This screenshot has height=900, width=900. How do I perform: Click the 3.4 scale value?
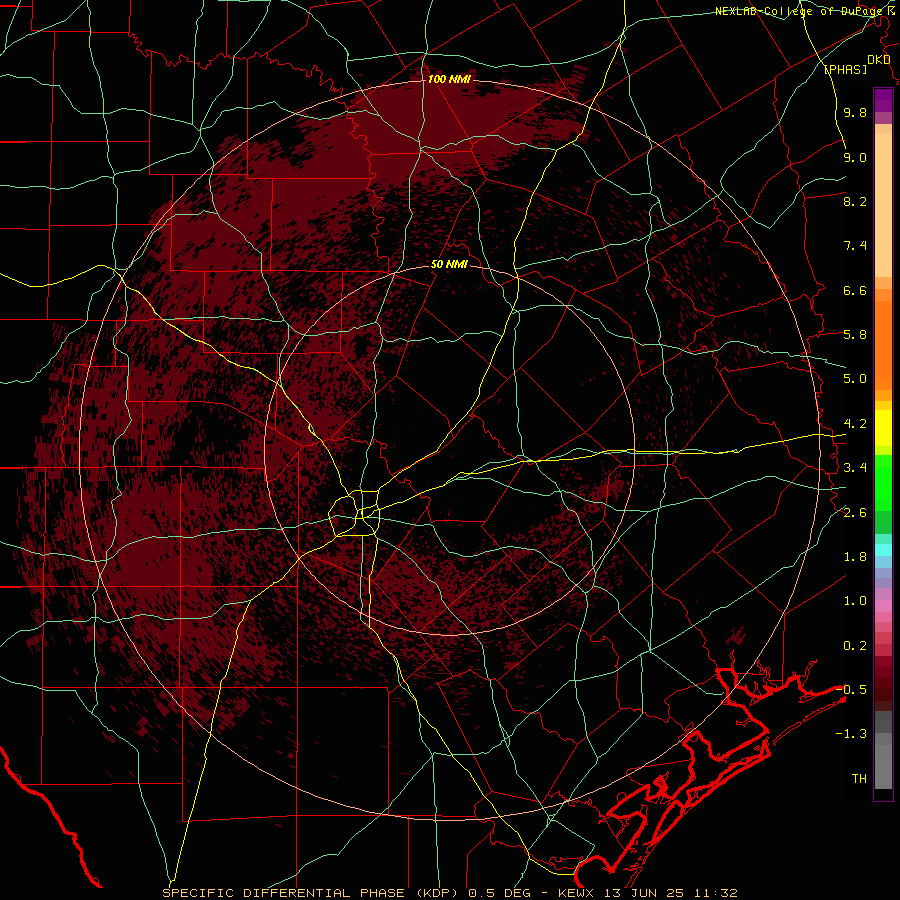pos(855,468)
